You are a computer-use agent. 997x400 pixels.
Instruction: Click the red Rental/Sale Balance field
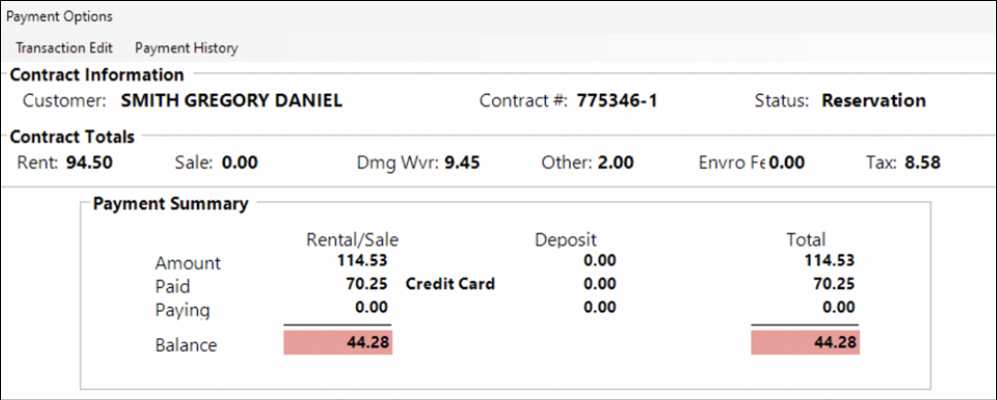click(x=338, y=343)
